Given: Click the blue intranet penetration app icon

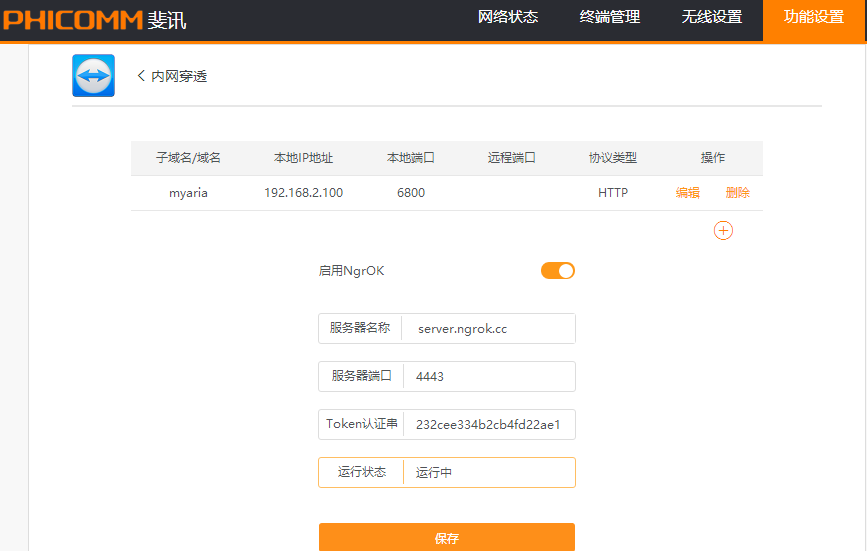Looking at the screenshot, I should click(x=93, y=76).
